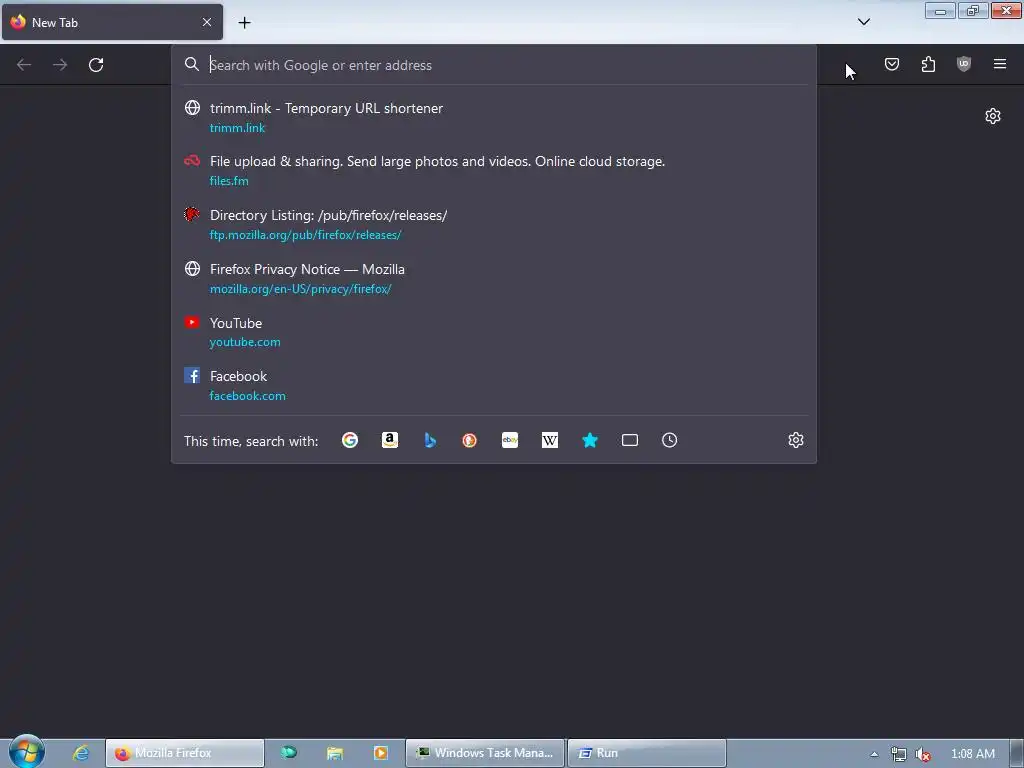The height and width of the screenshot is (768, 1024).
Task: Search bookmarks using the star icon
Action: 590,440
